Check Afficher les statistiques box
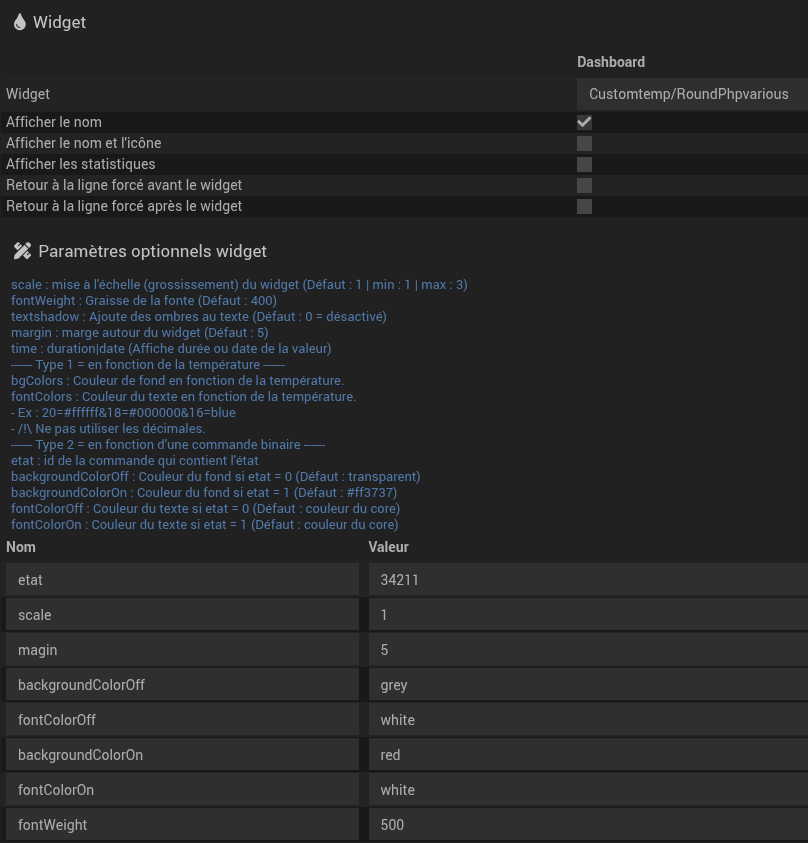 point(585,164)
